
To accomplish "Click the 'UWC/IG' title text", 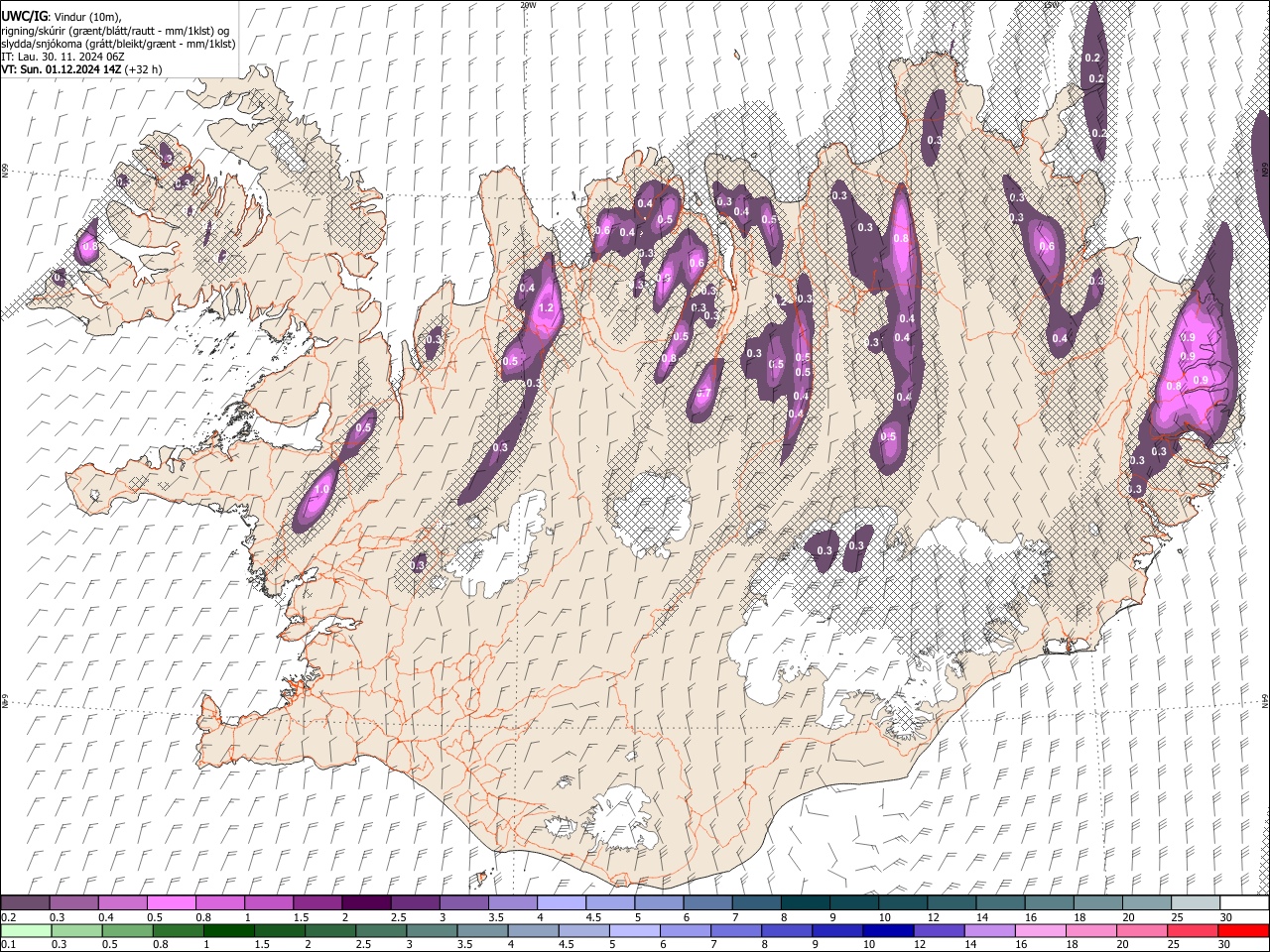I will point(23,16).
